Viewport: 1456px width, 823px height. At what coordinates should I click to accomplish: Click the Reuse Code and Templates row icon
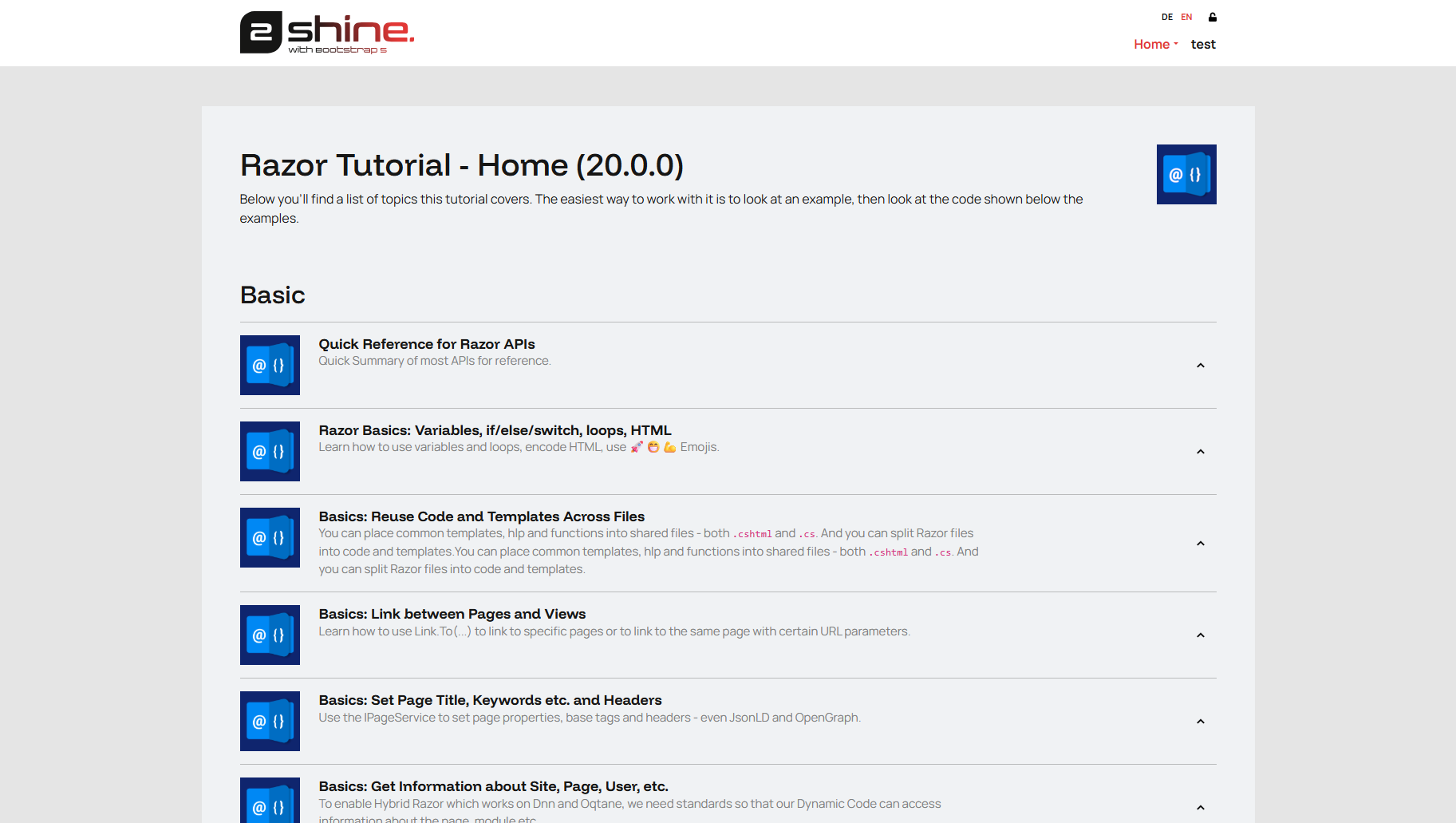coord(270,537)
